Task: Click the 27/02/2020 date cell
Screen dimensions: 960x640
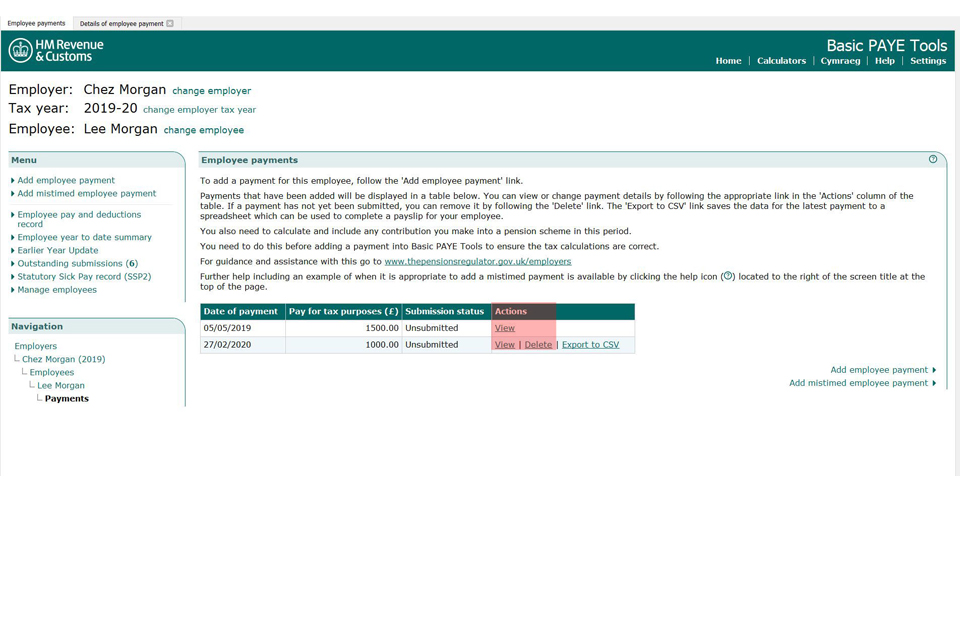Action: point(242,344)
